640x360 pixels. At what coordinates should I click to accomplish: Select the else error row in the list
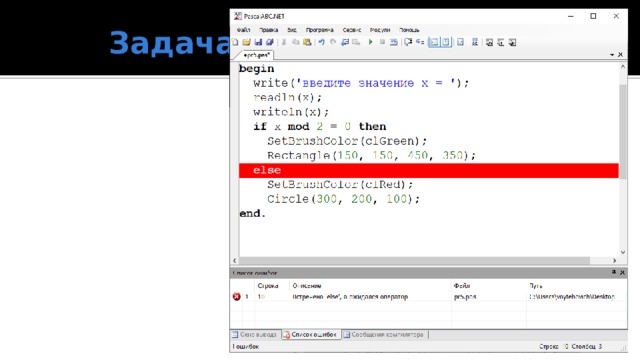click(429, 297)
